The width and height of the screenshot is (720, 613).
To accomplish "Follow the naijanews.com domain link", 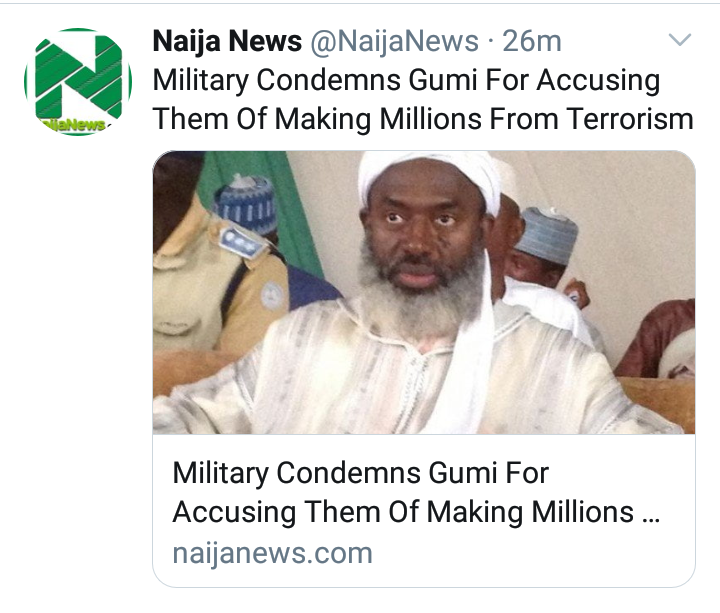I will click(272, 553).
